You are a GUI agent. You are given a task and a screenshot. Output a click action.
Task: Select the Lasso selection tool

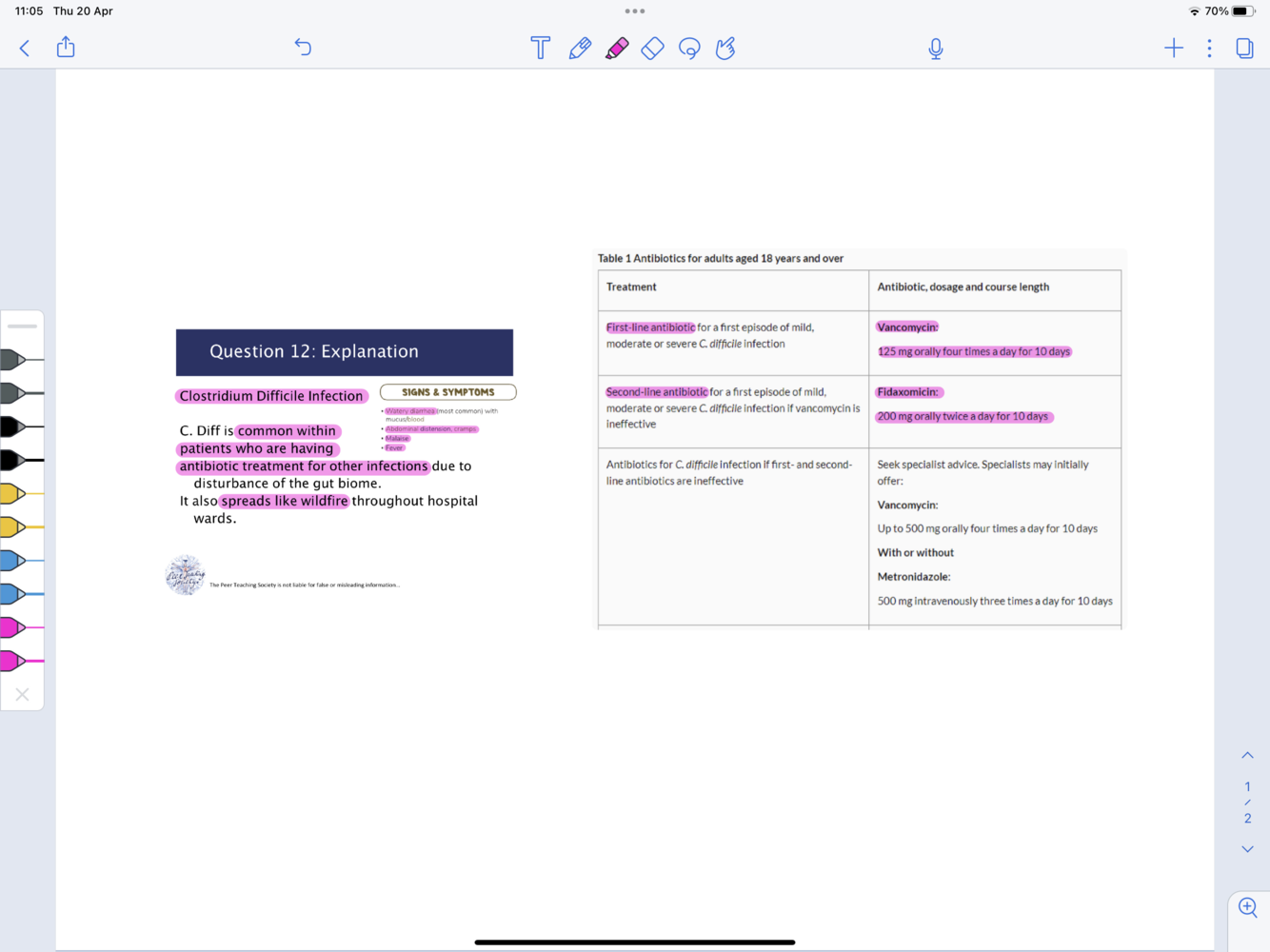(690, 48)
